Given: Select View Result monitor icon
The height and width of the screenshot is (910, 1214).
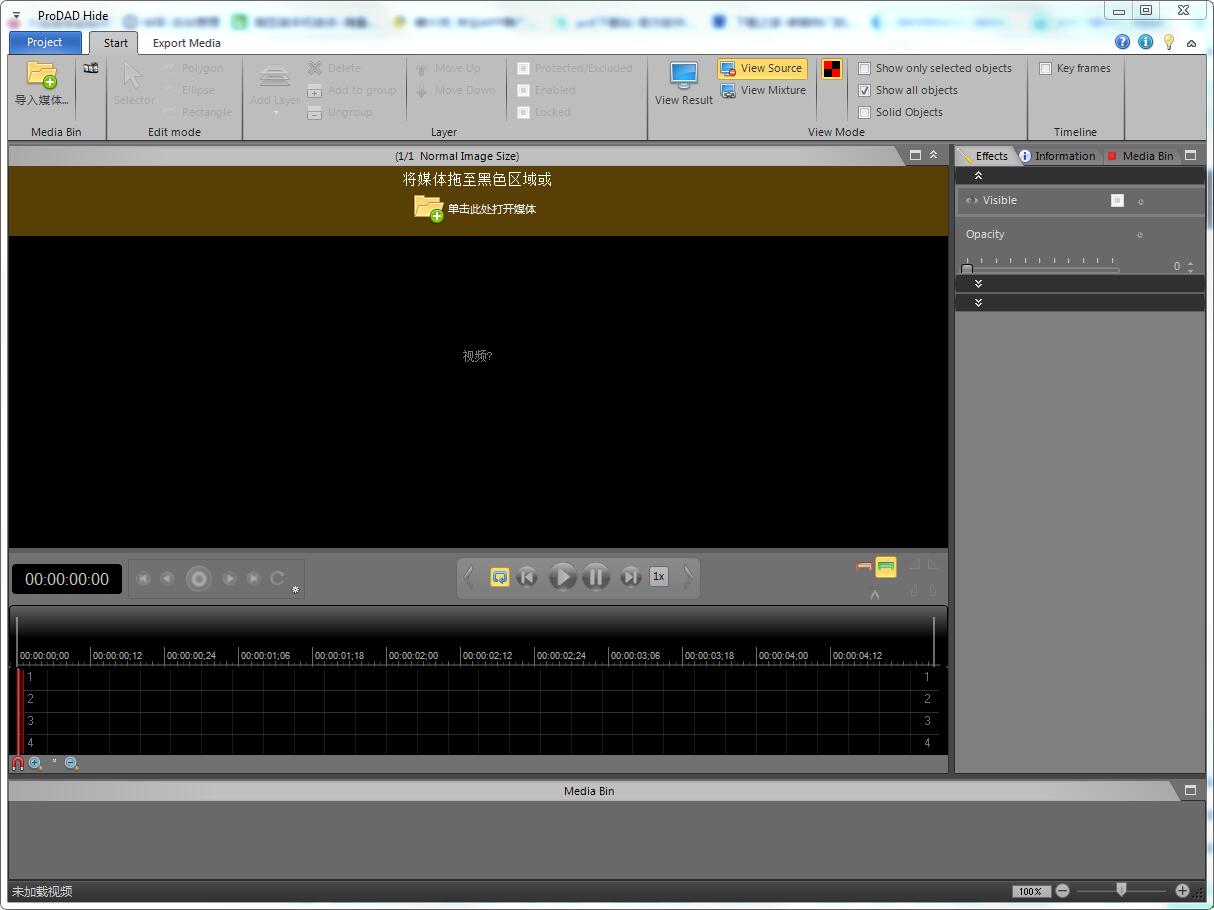Looking at the screenshot, I should coord(684,76).
